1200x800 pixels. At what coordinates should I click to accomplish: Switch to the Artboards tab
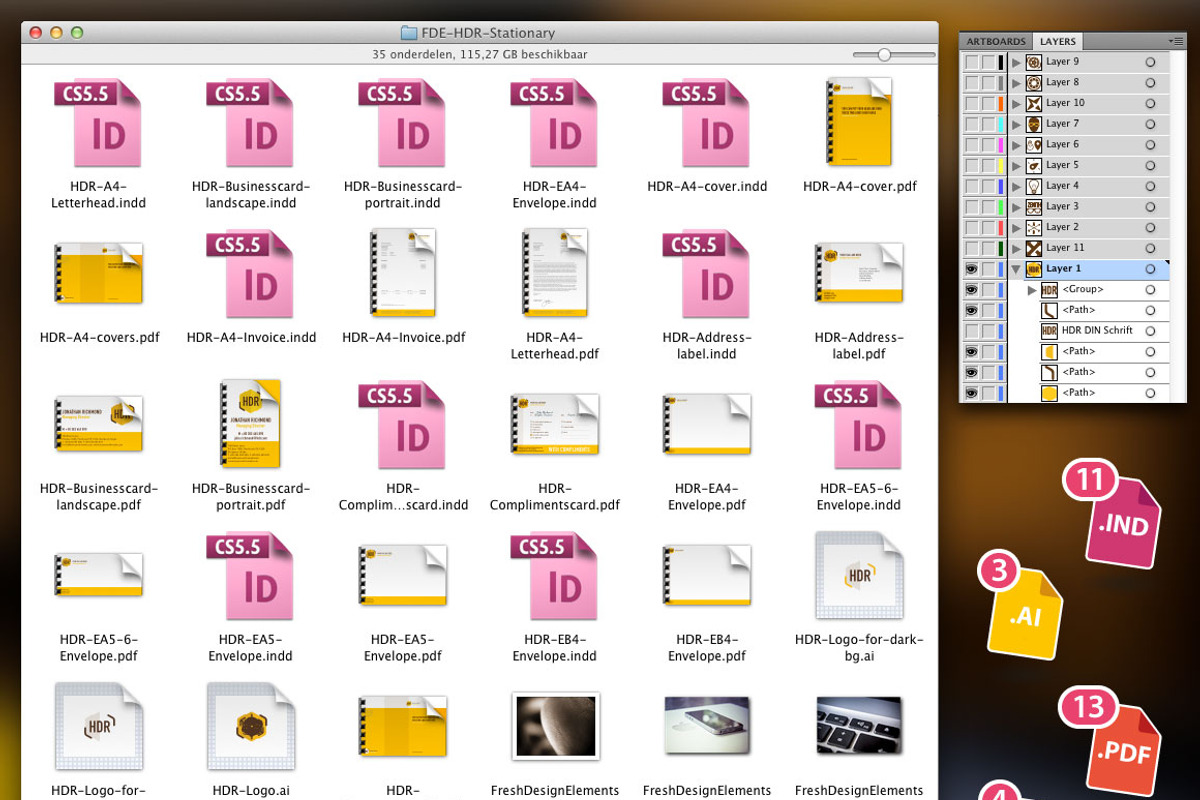(995, 41)
